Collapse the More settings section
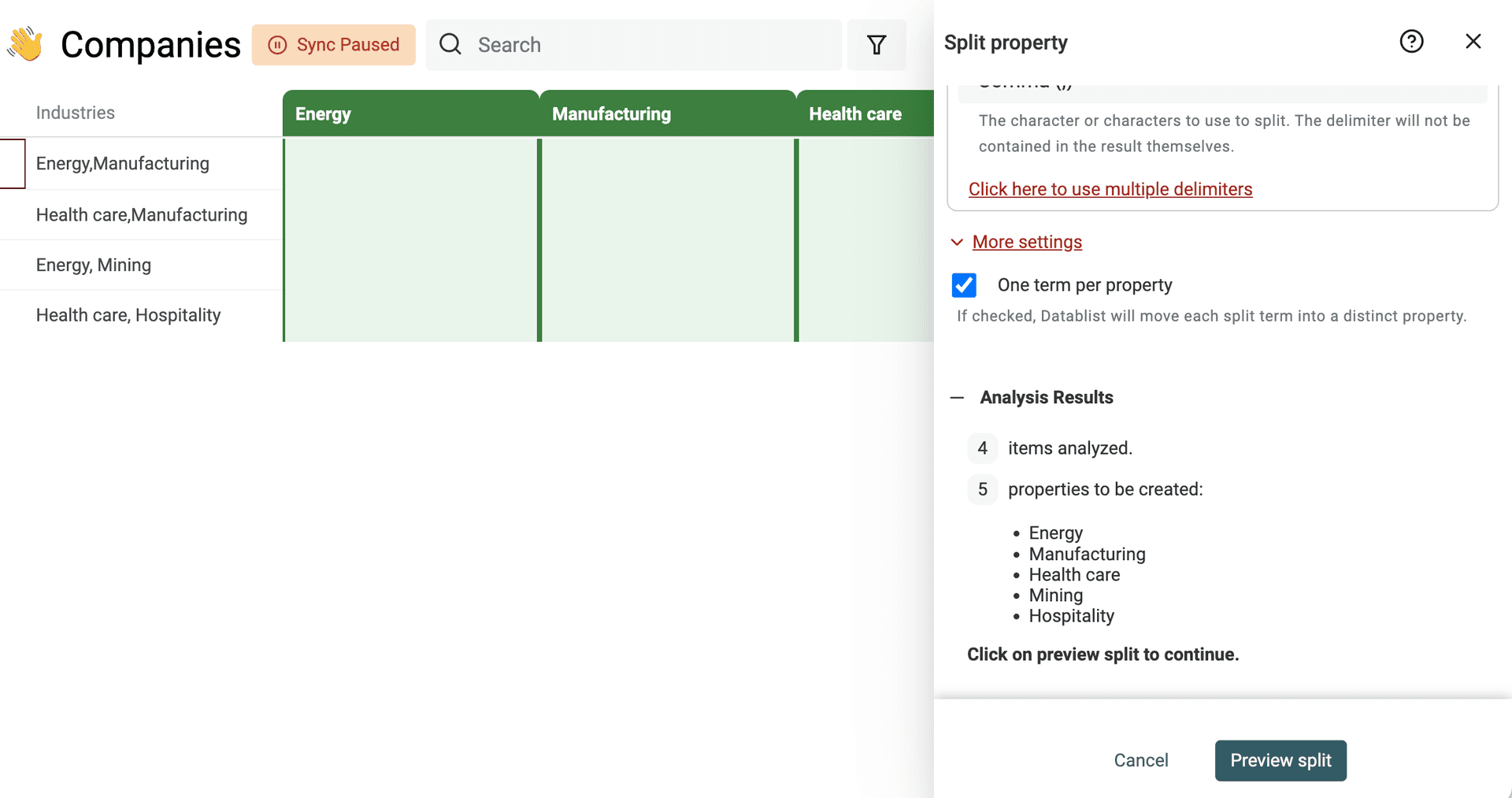The width and height of the screenshot is (1512, 798). 1026,243
